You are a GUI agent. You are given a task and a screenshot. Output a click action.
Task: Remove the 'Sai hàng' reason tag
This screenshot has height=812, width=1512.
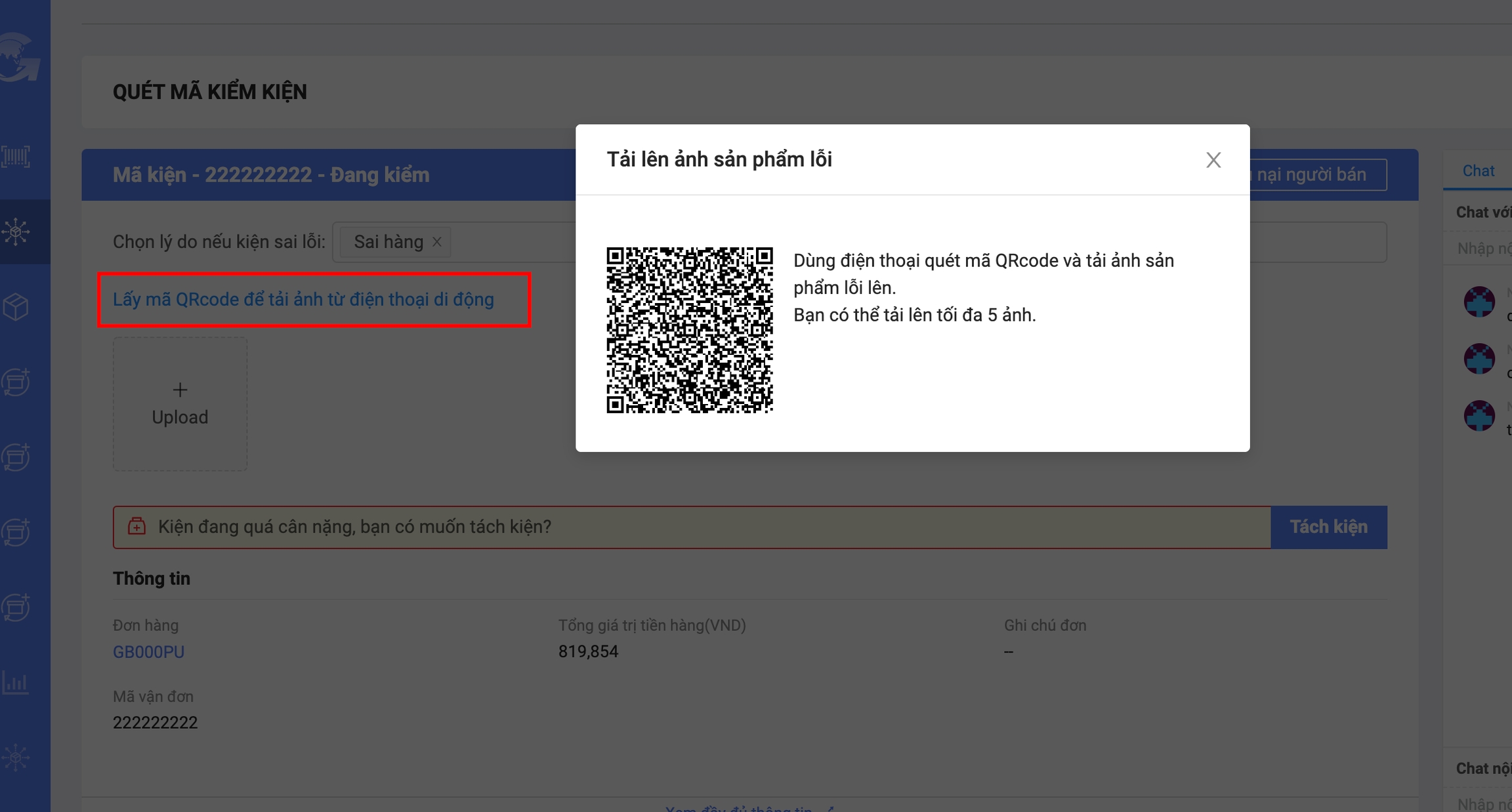coord(437,242)
